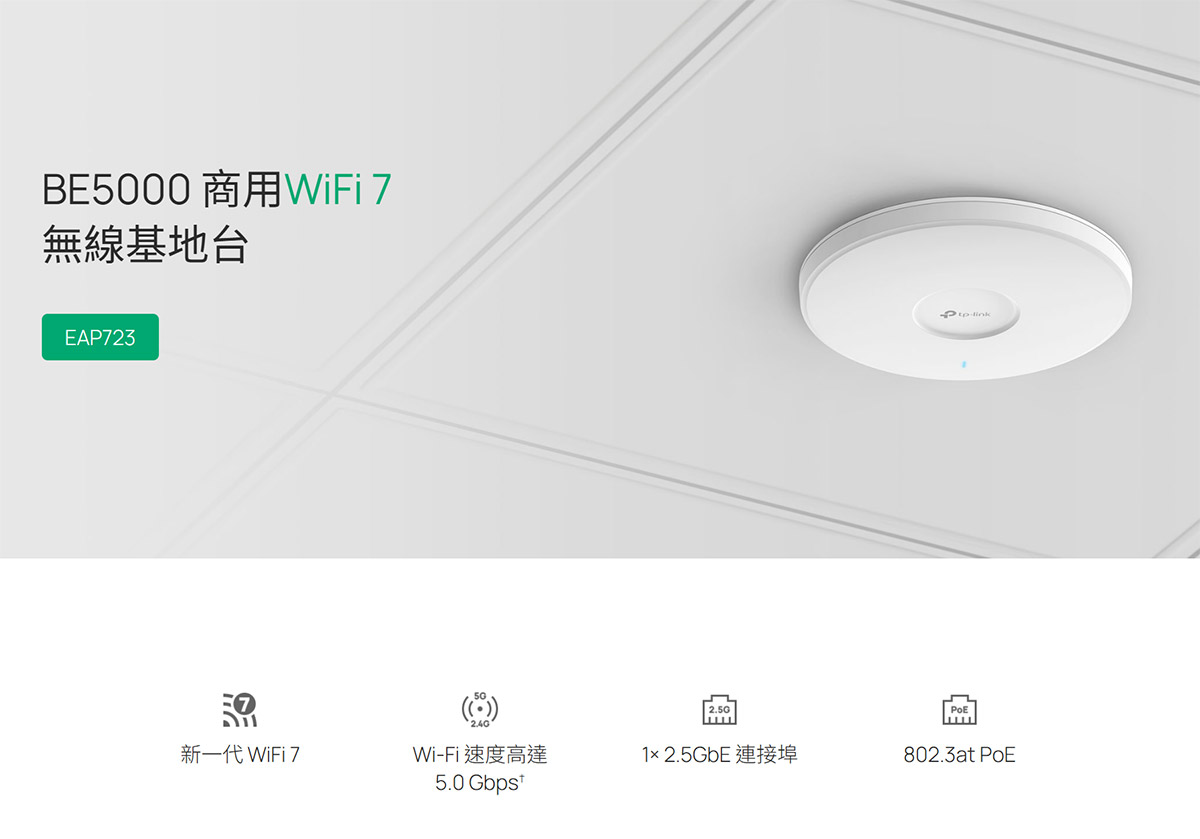
Task: Click the PoE port icon
Action: tap(959, 711)
